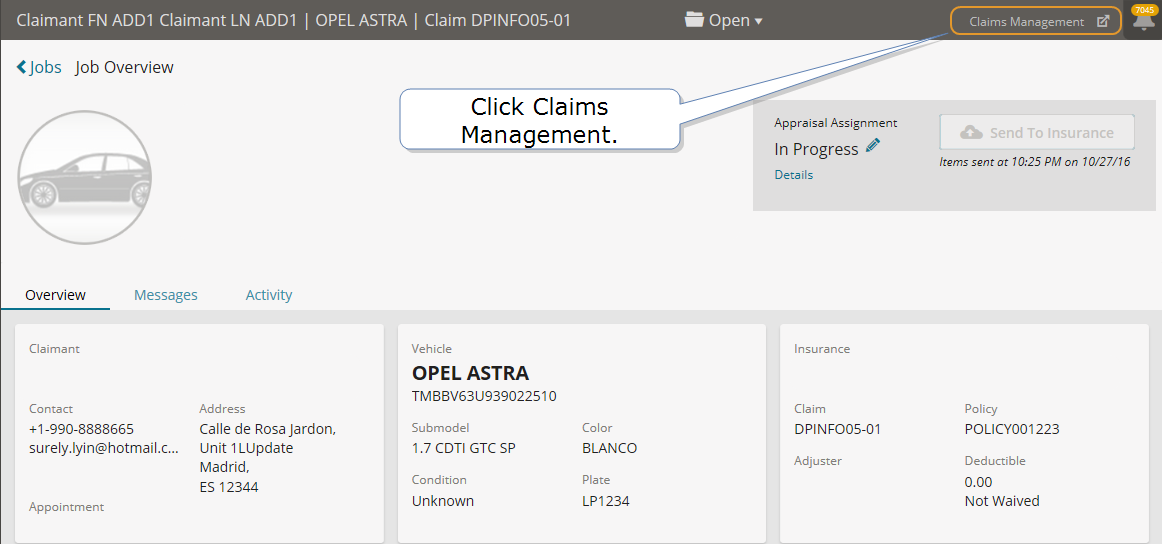The image size is (1162, 544).
Task: Click the condition value Unknown
Action: point(442,501)
